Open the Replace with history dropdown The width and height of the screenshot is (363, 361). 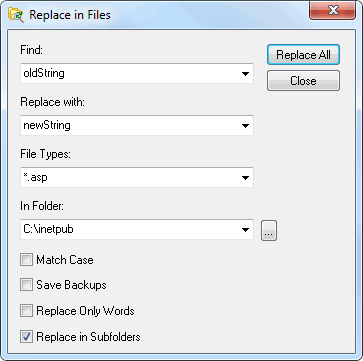[245, 126]
